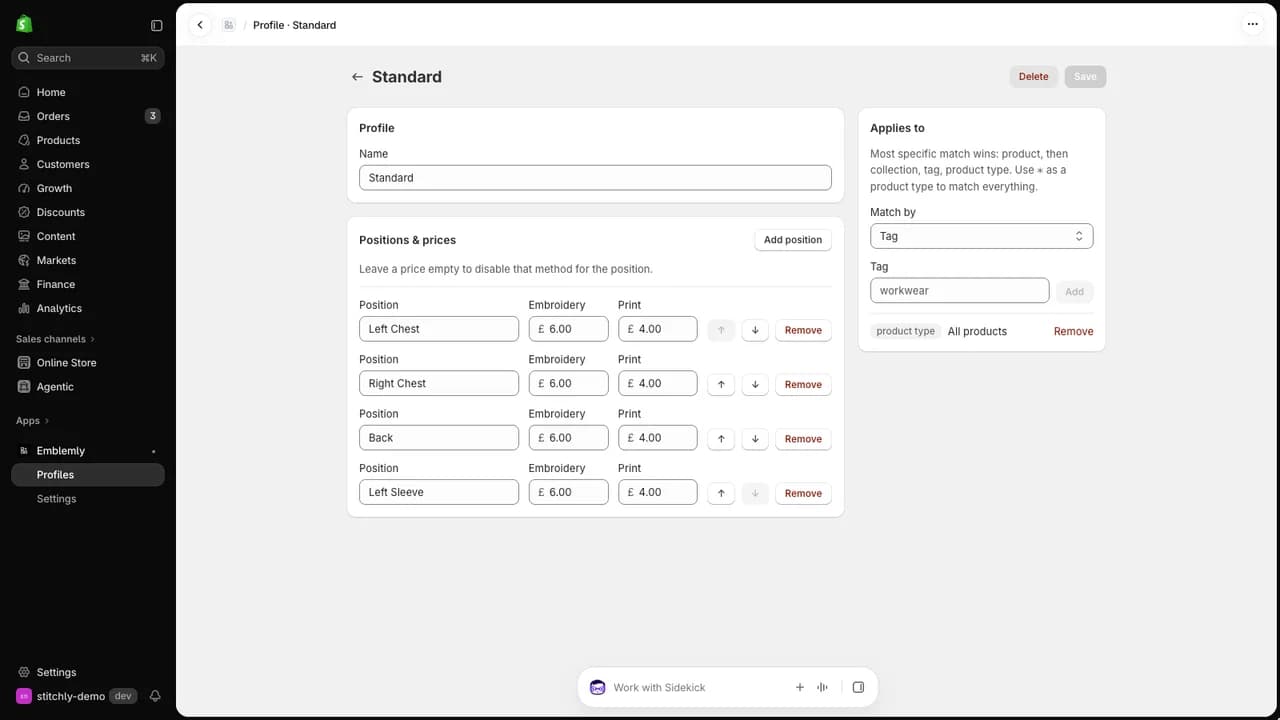Click the Shopify logo icon
The width and height of the screenshot is (1280, 720).
coord(24,24)
